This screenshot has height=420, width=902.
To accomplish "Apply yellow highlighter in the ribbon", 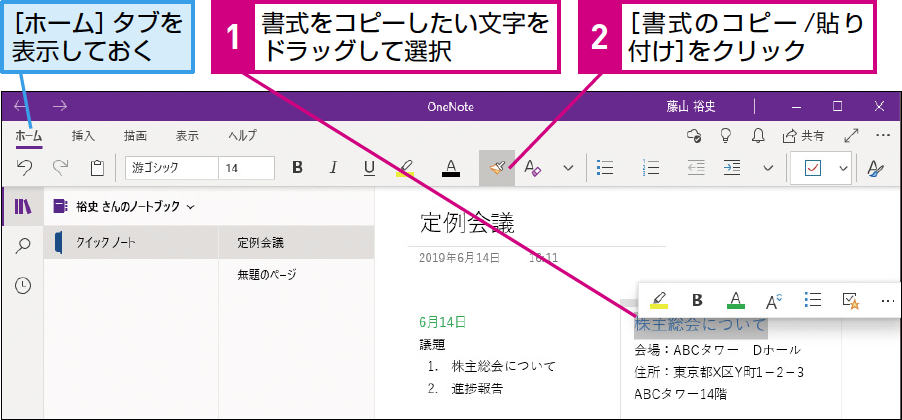I will point(406,168).
